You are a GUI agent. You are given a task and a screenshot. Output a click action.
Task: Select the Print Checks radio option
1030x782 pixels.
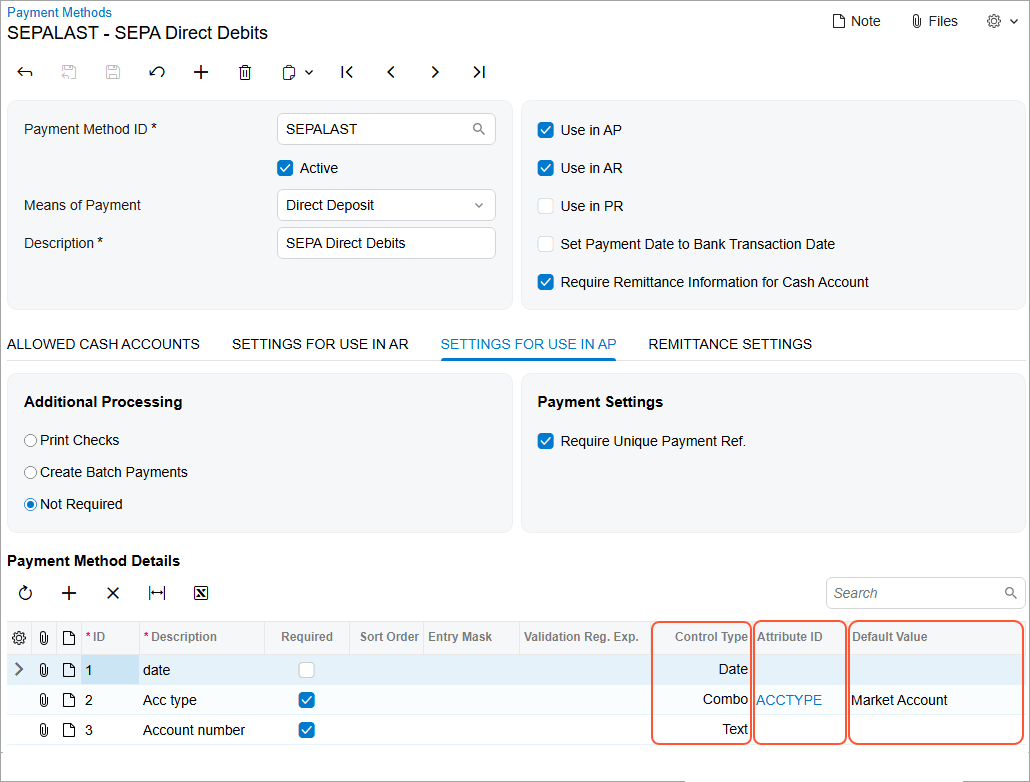coord(31,441)
